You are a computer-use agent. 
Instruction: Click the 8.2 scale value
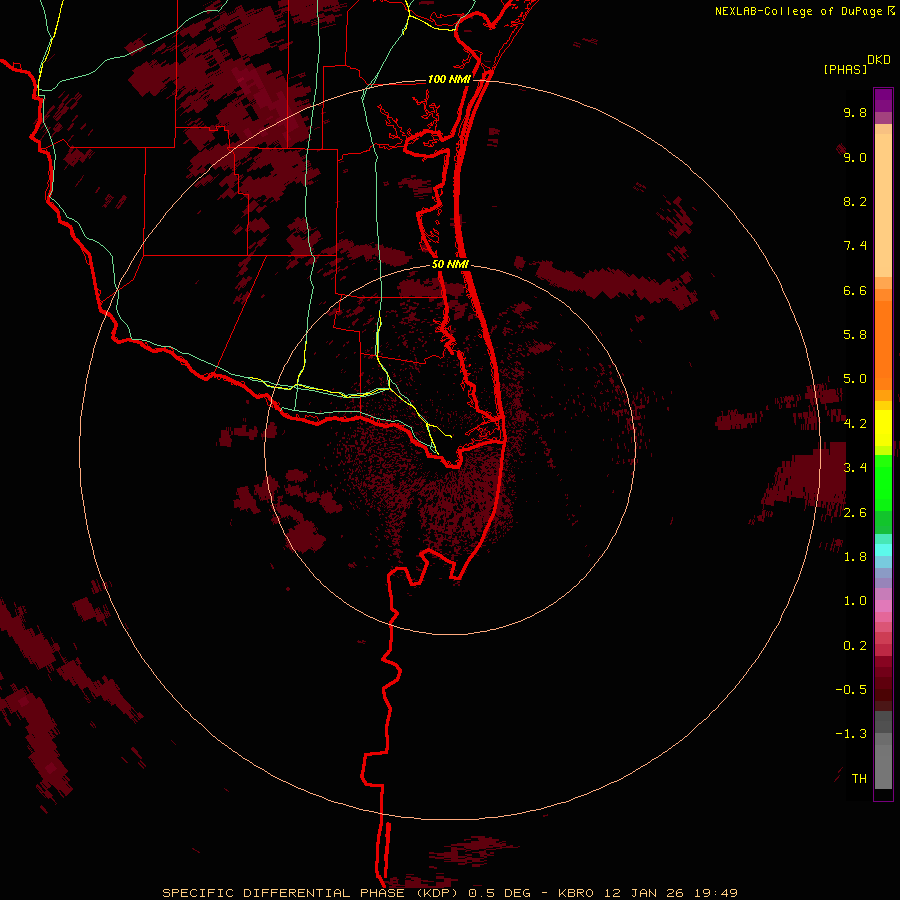click(x=855, y=201)
